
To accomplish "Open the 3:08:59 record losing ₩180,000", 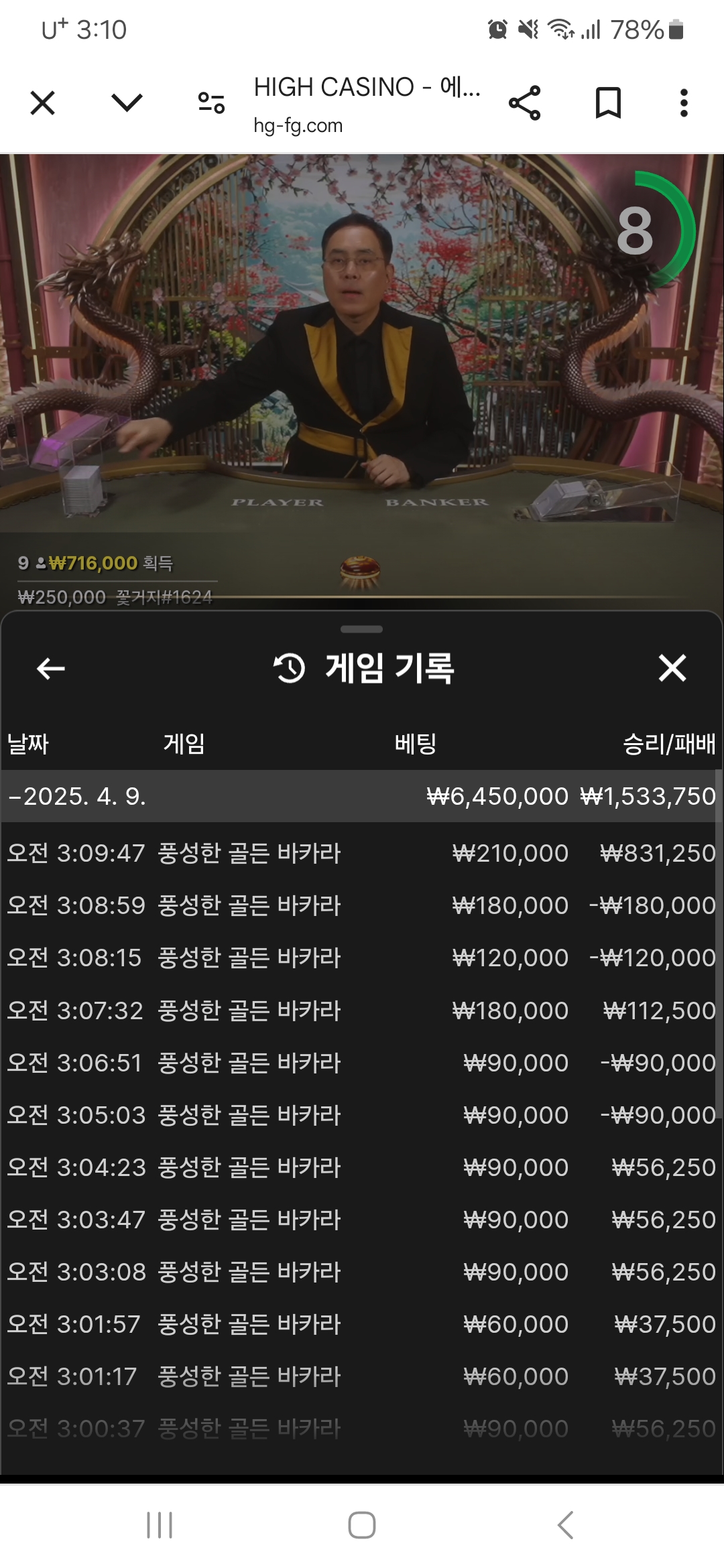I will [x=362, y=905].
